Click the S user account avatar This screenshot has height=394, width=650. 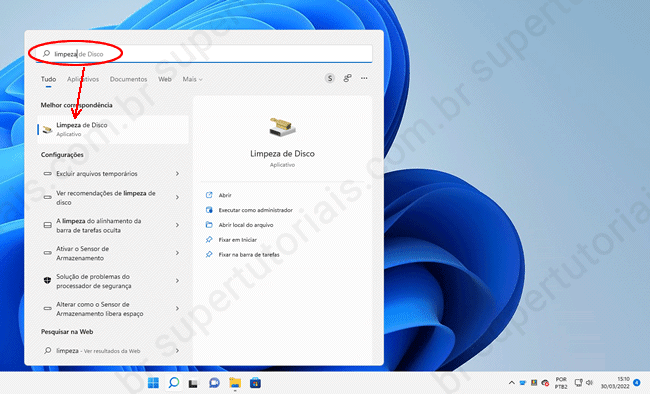pos(330,78)
